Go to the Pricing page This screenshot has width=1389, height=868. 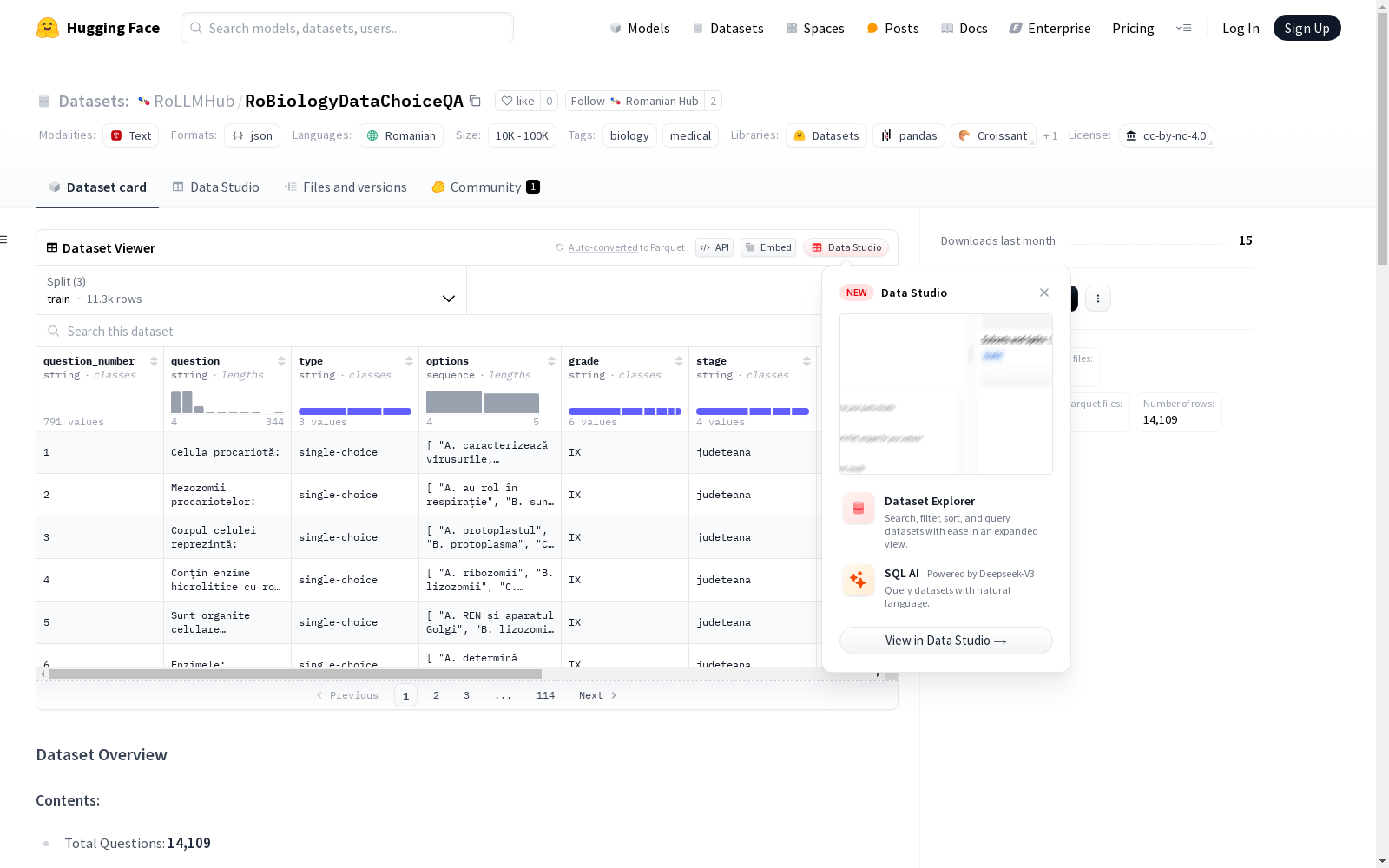[x=1133, y=28]
